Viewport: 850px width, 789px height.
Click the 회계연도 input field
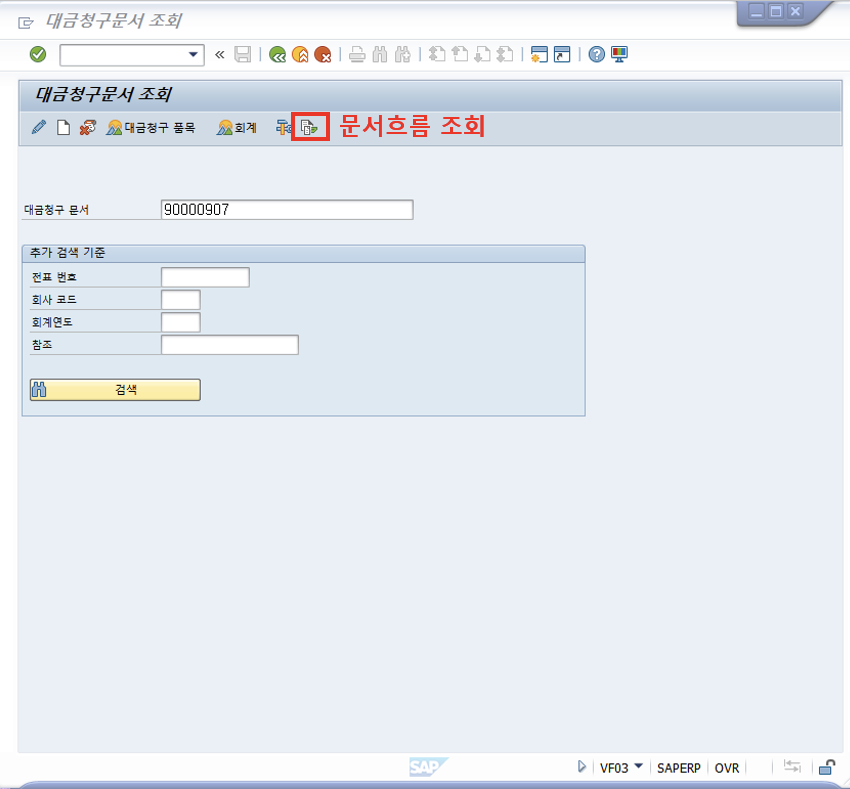pyautogui.click(x=181, y=322)
